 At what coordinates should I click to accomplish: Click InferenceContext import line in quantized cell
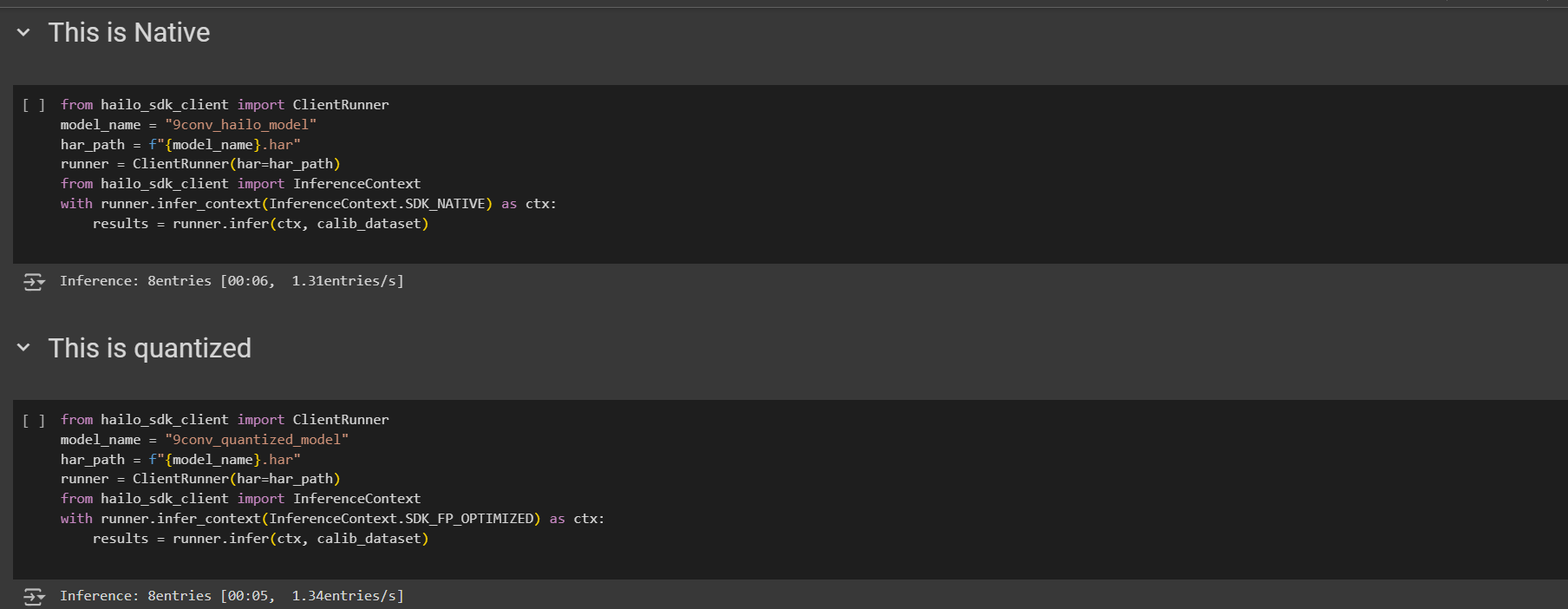[240, 499]
